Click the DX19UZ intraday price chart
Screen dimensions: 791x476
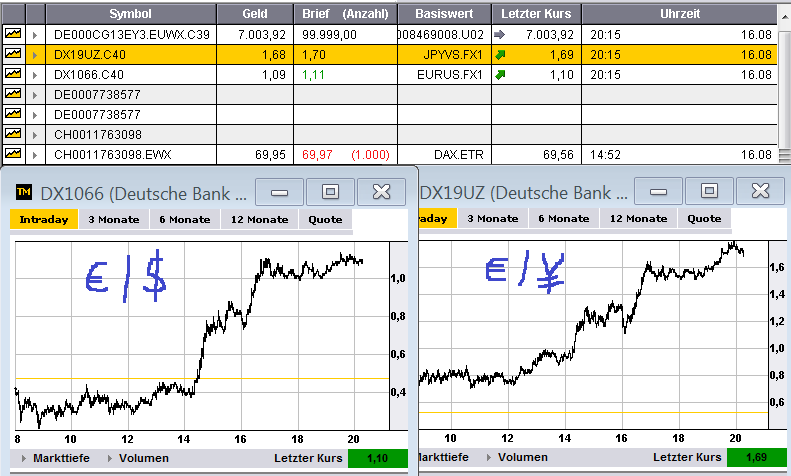click(593, 335)
